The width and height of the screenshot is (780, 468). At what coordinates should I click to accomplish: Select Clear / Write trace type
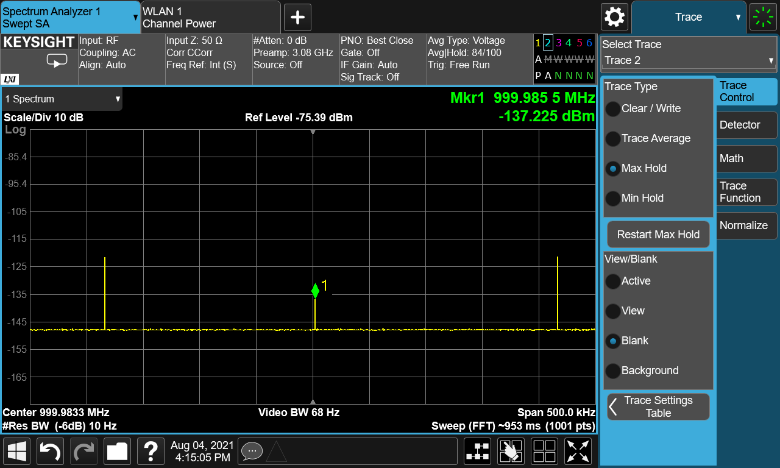613,108
